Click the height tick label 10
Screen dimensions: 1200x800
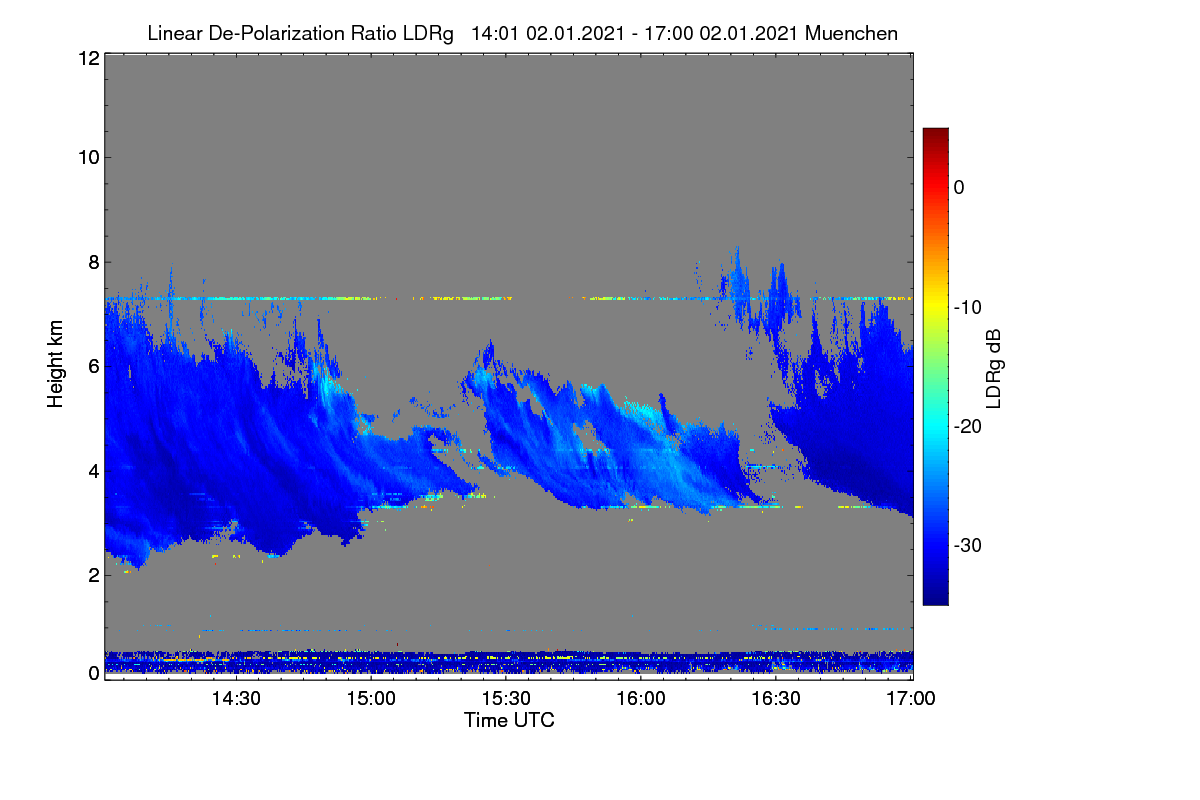click(87, 157)
